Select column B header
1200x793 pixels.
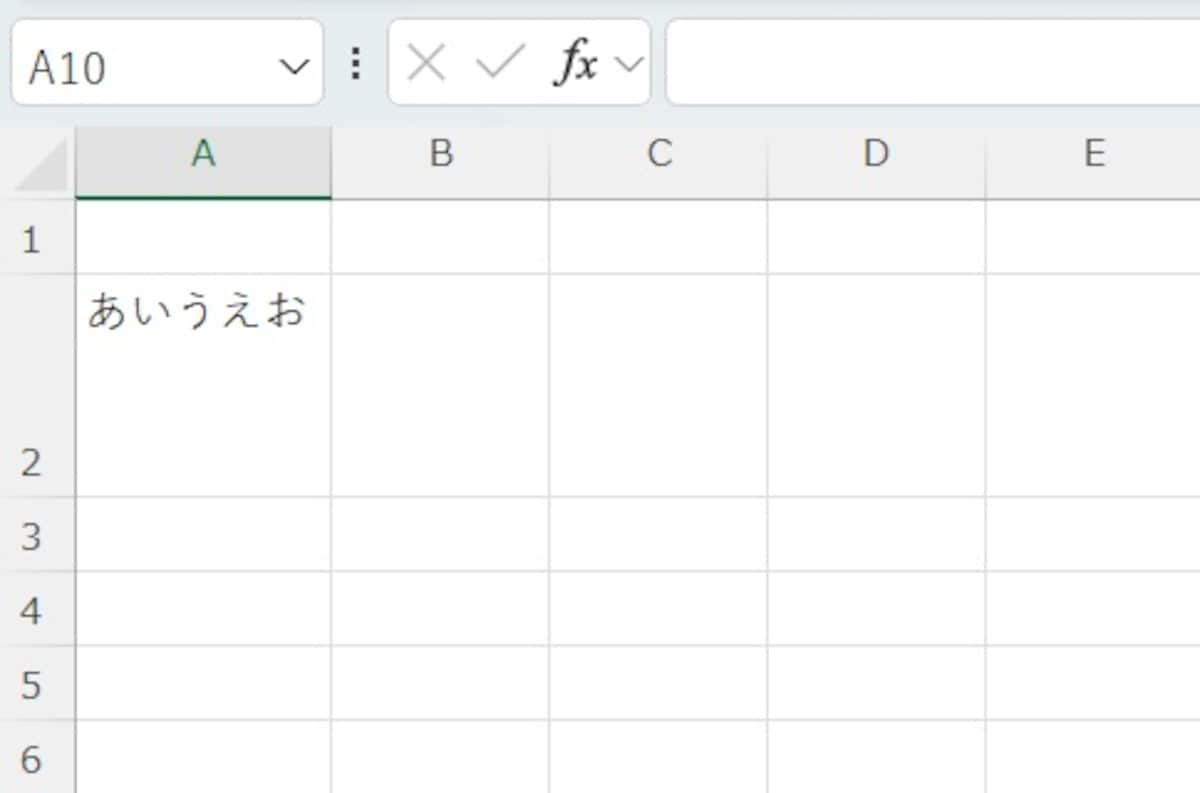440,154
